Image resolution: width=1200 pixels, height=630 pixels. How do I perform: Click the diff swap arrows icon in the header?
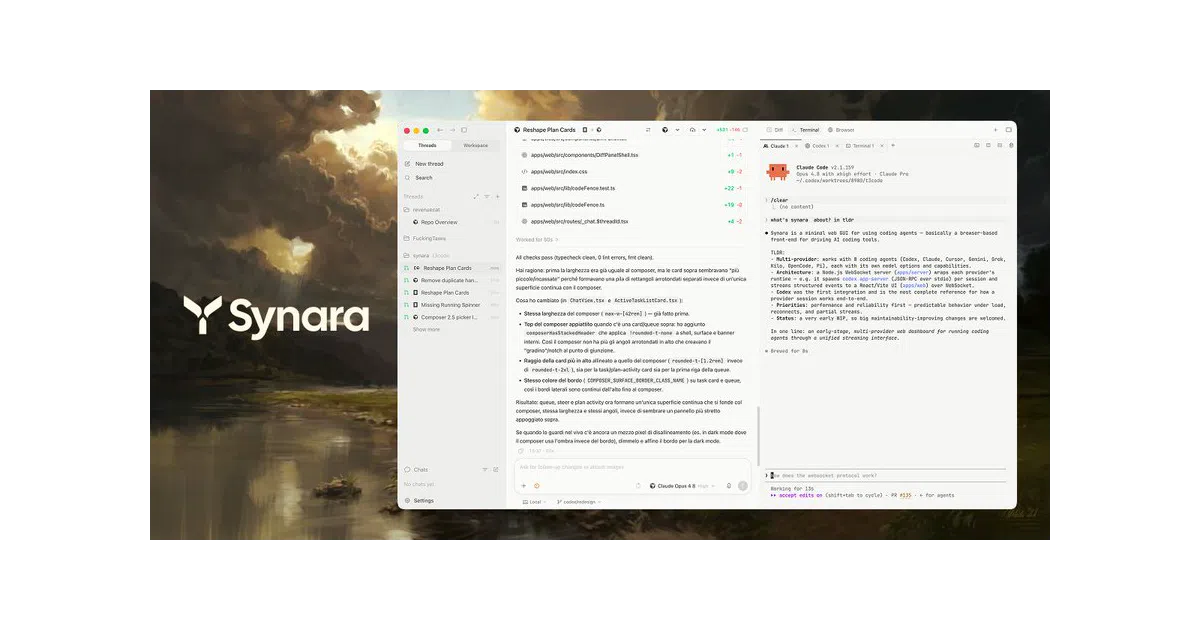pyautogui.click(x=648, y=130)
